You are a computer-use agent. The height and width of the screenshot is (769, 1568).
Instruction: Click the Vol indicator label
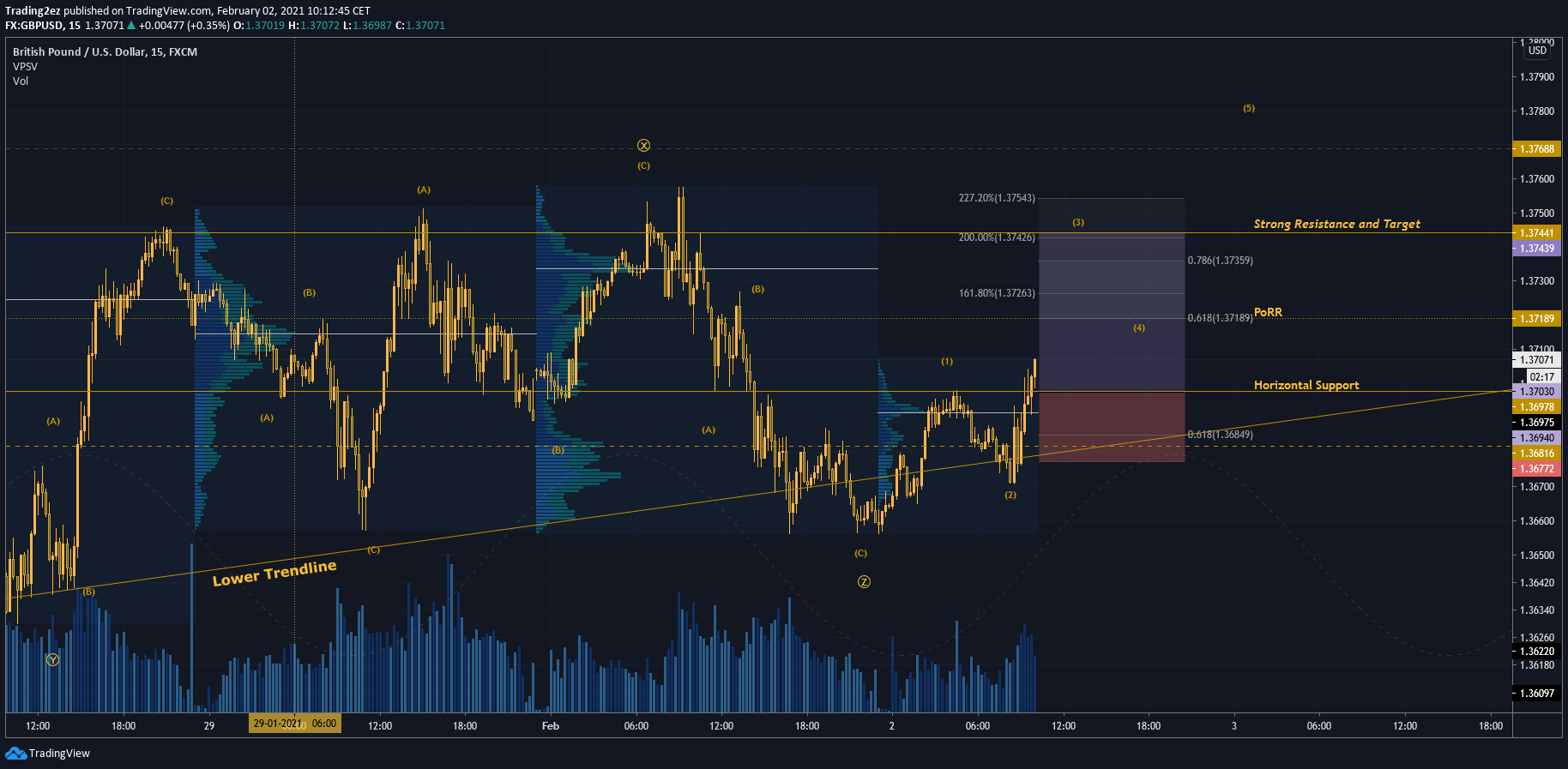click(x=21, y=81)
